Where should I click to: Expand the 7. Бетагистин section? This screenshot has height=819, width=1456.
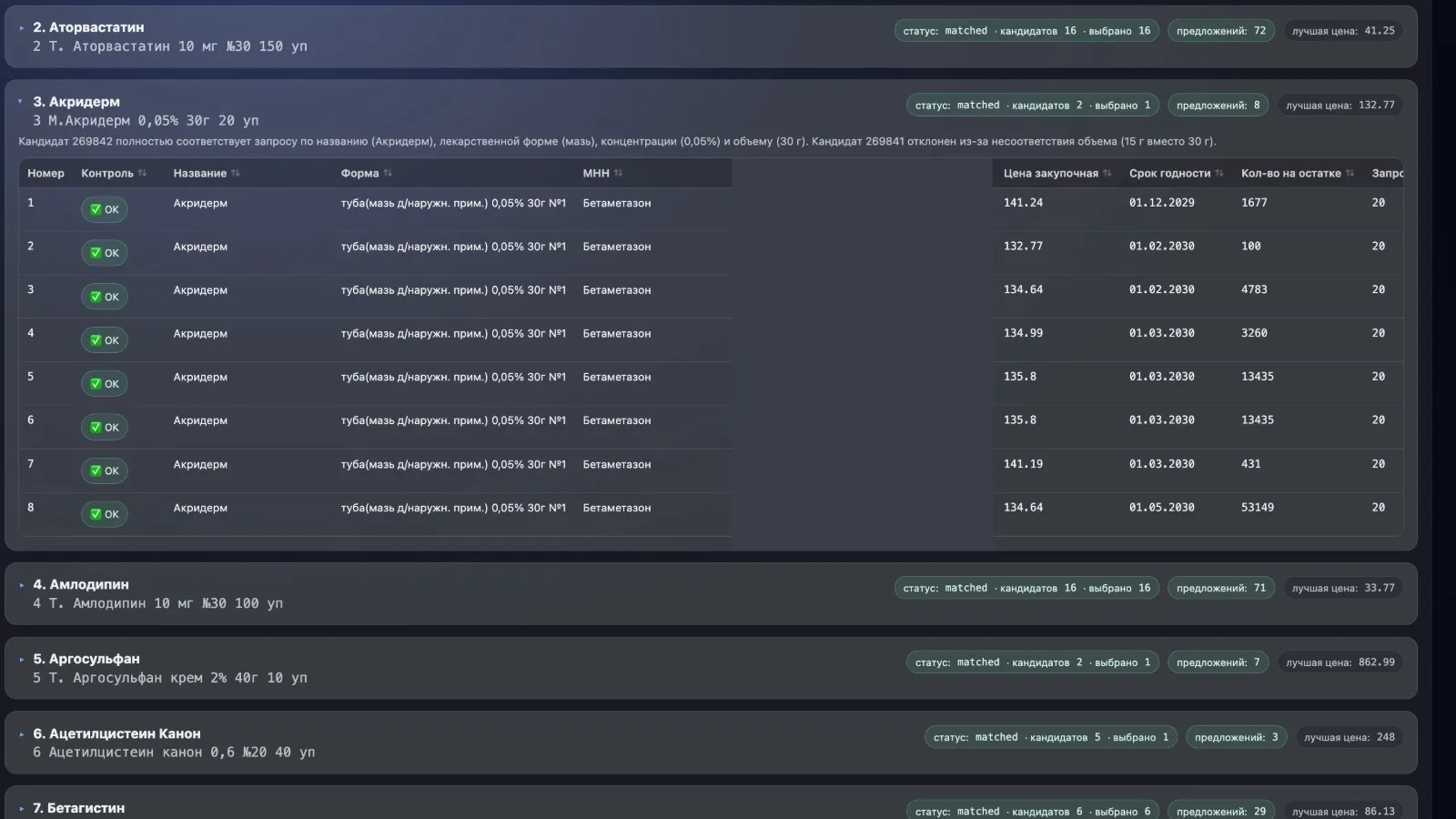[x=22, y=808]
